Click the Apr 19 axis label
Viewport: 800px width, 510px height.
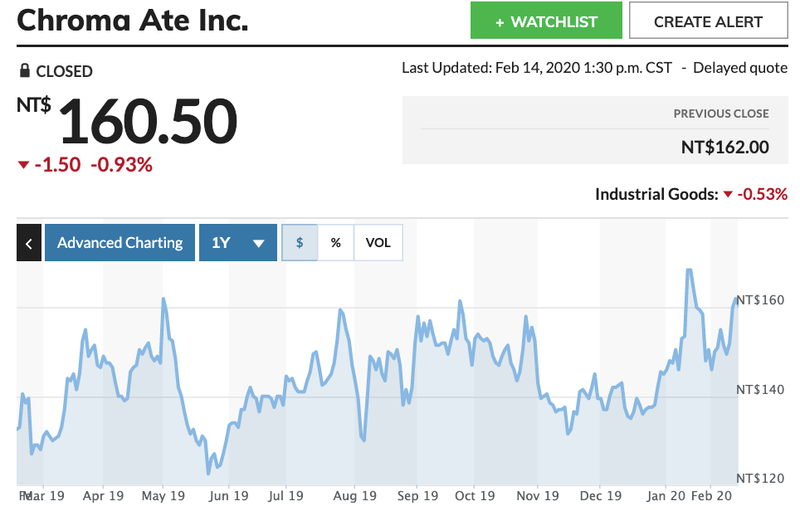pyautogui.click(x=103, y=496)
